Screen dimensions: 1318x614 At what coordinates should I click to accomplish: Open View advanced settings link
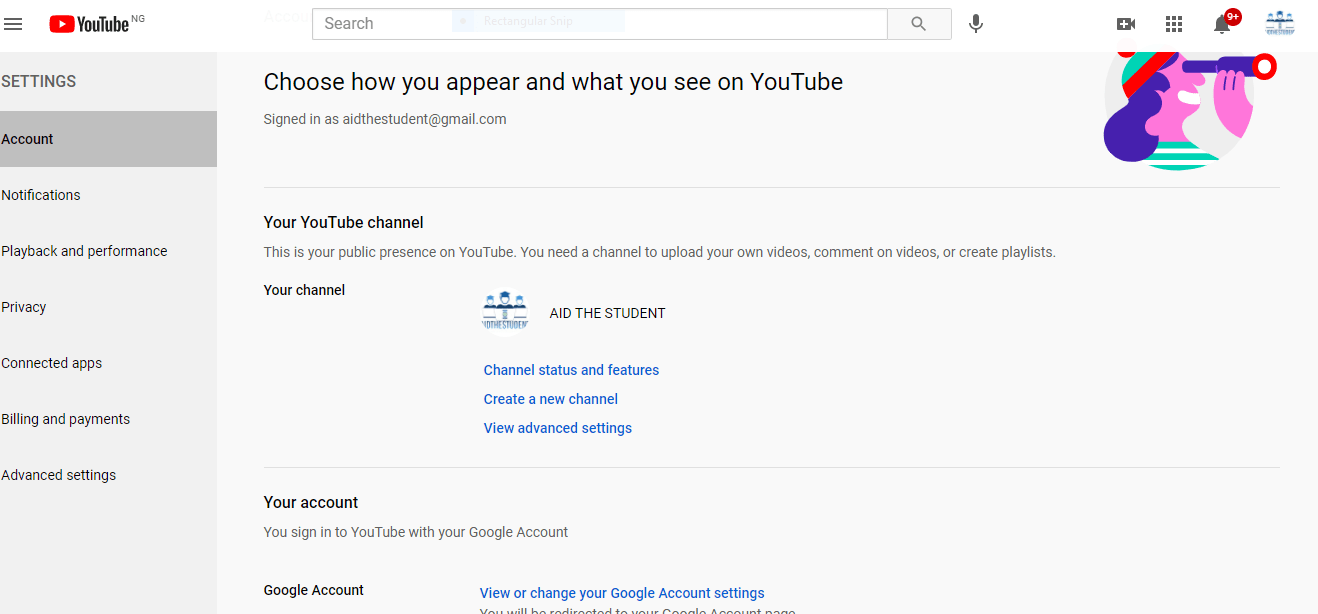click(x=557, y=427)
